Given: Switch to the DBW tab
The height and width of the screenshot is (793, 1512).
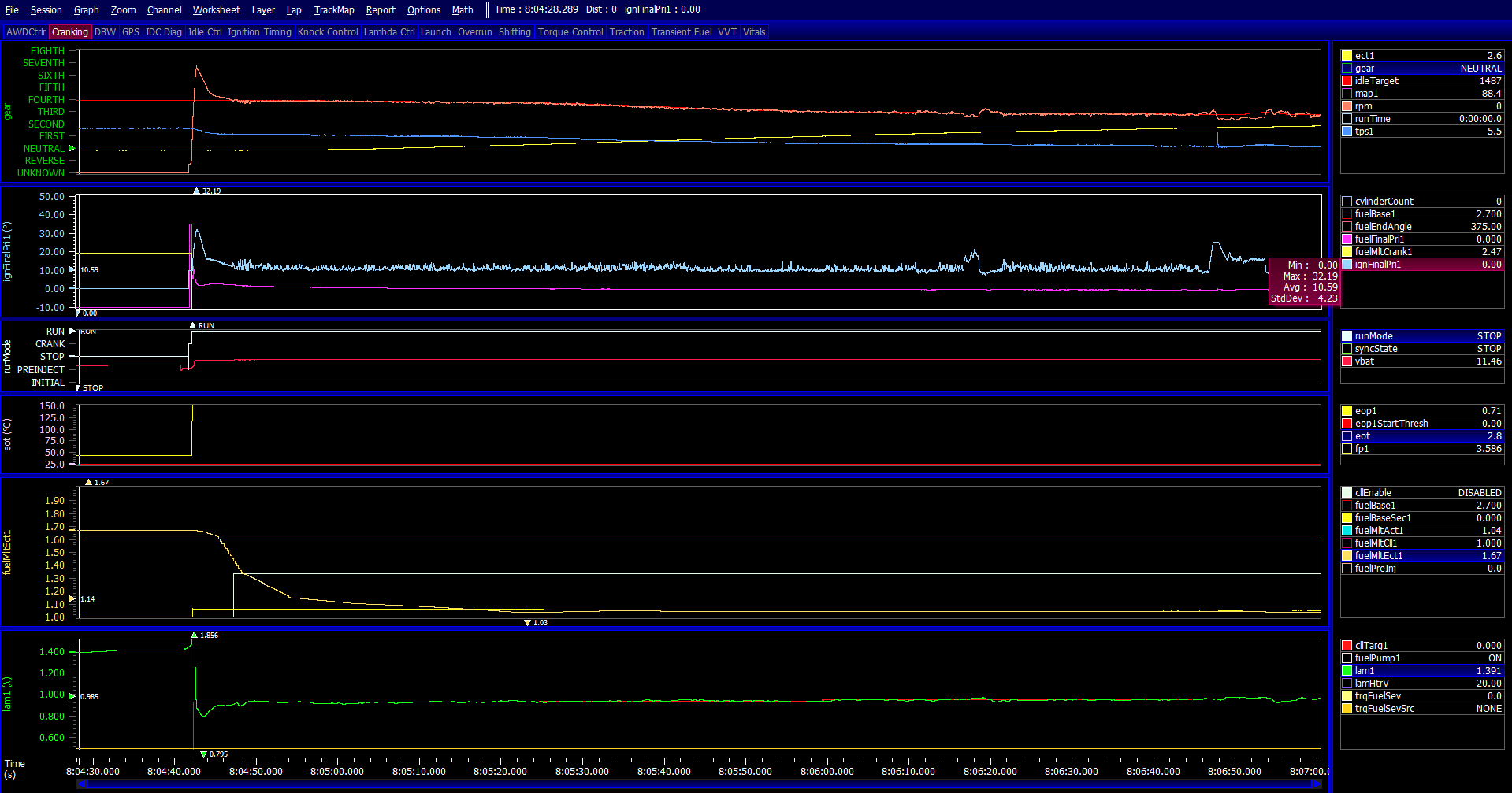Looking at the screenshot, I should [x=105, y=32].
